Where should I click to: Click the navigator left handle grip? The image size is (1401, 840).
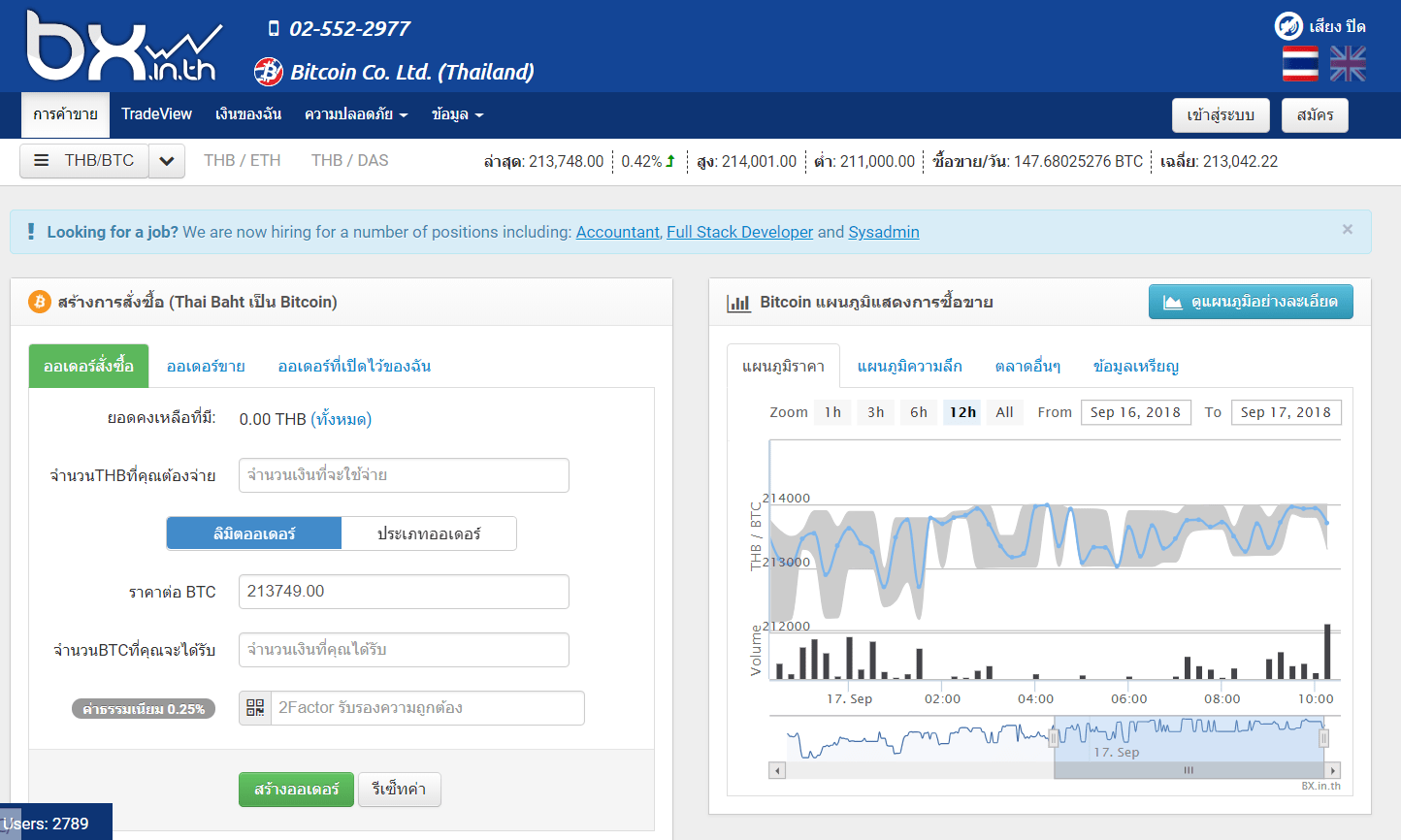tap(1054, 739)
